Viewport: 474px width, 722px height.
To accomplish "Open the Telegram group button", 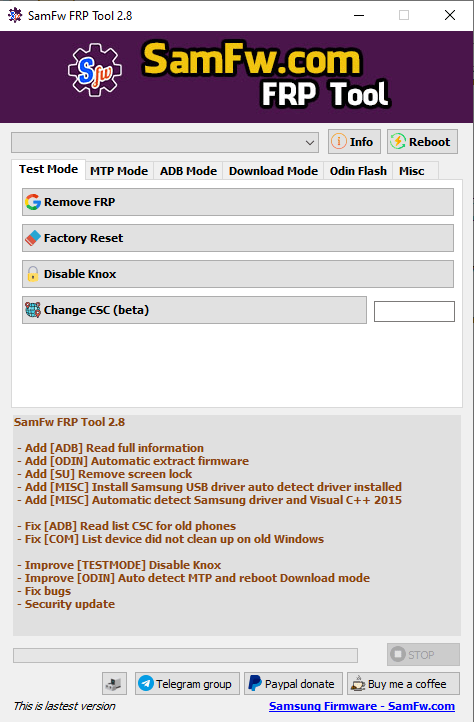I will (x=187, y=684).
